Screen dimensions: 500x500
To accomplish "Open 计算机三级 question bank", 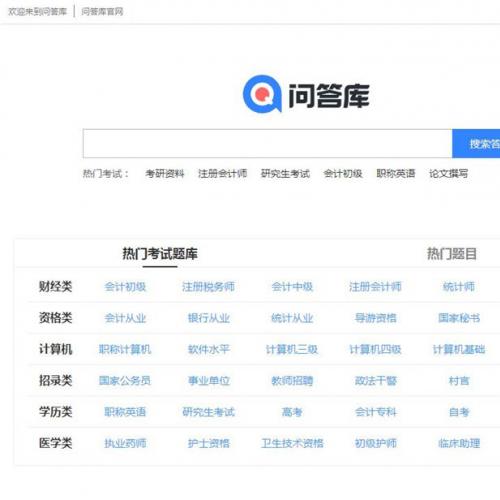I will 292,349.
